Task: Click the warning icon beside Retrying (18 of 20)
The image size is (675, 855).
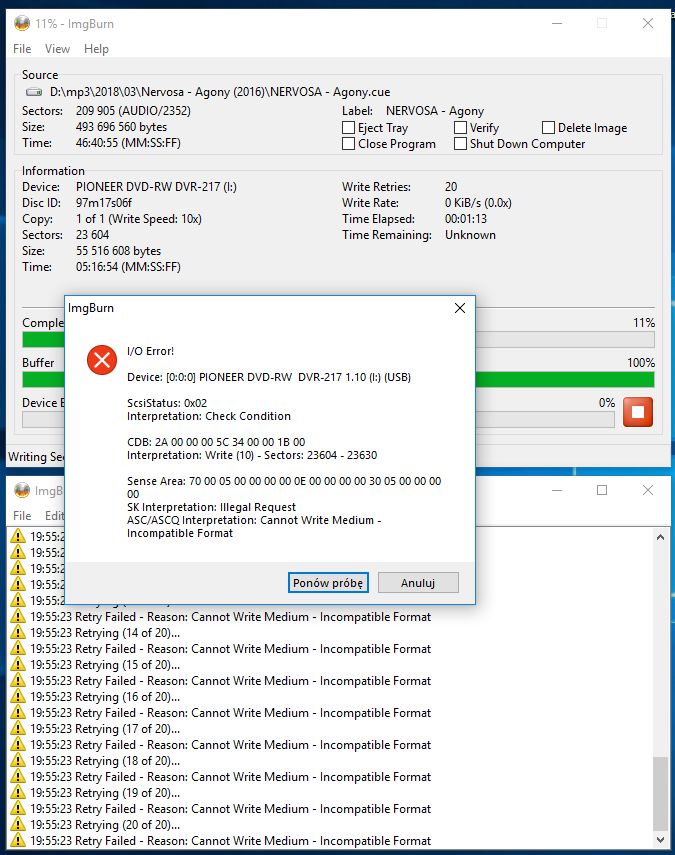Action: pyautogui.click(x=18, y=761)
